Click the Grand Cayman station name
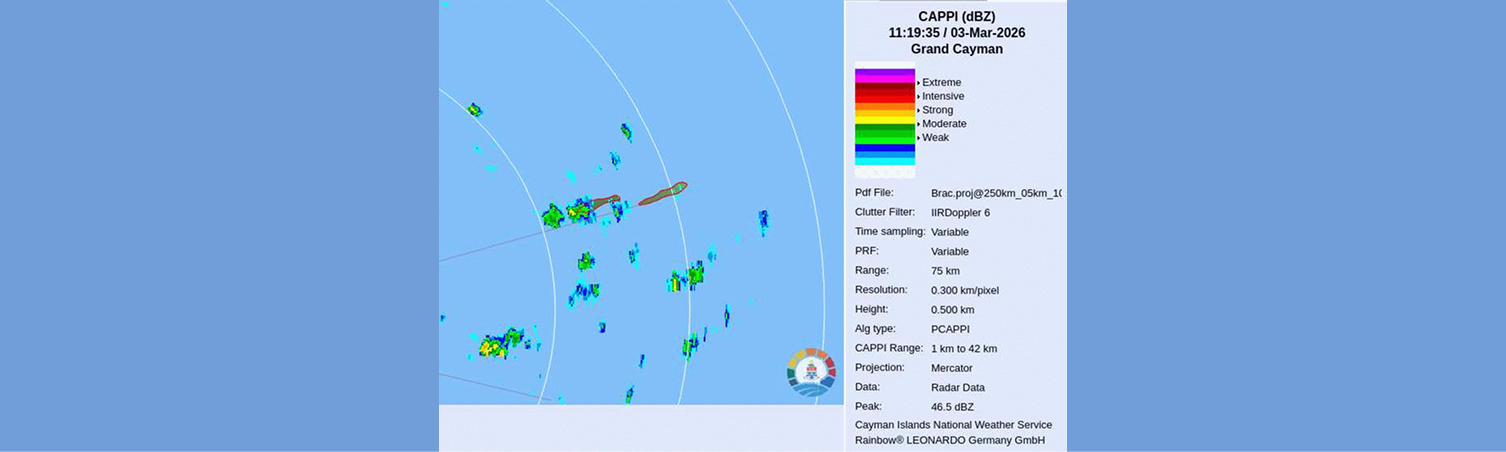The height and width of the screenshot is (452, 1506). point(956,49)
